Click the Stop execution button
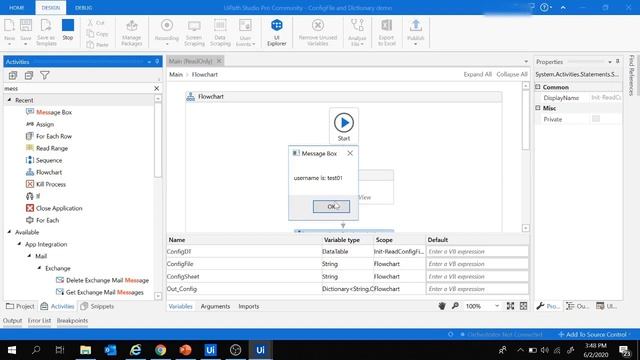Viewport: 640px width, 360px height. click(x=68, y=29)
